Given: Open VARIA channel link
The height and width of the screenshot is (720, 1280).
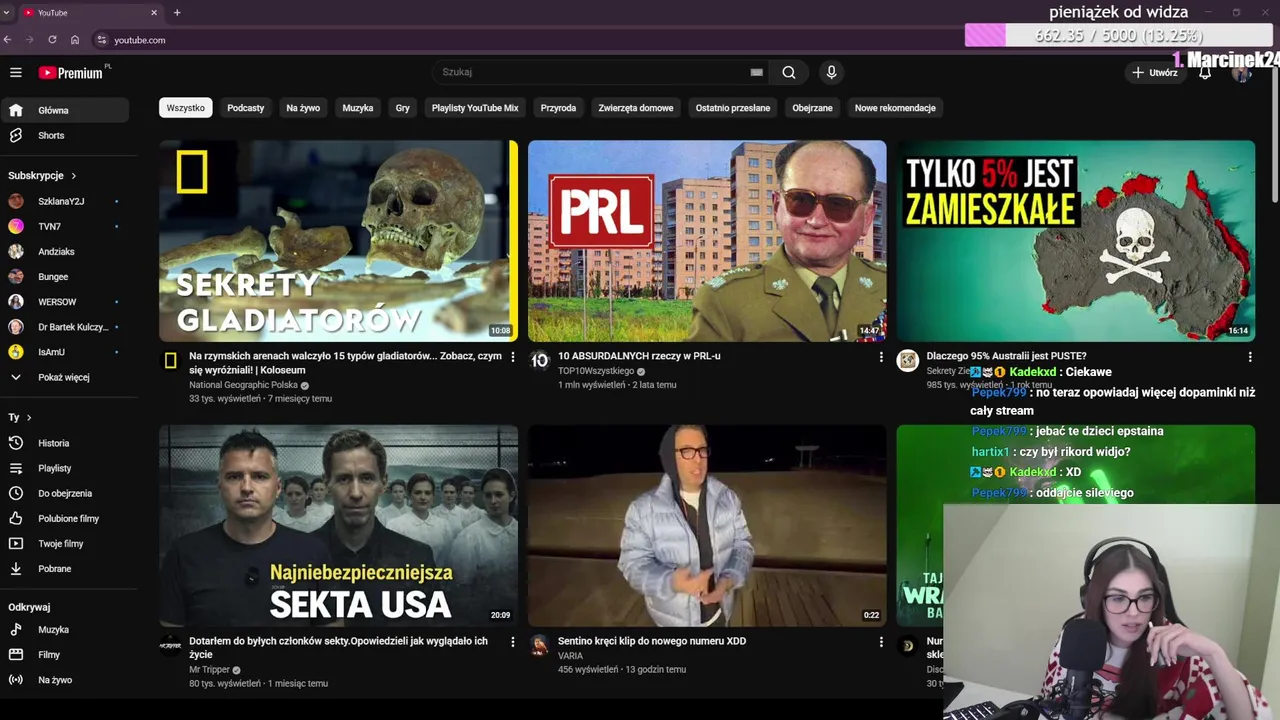Looking at the screenshot, I should (x=570, y=656).
